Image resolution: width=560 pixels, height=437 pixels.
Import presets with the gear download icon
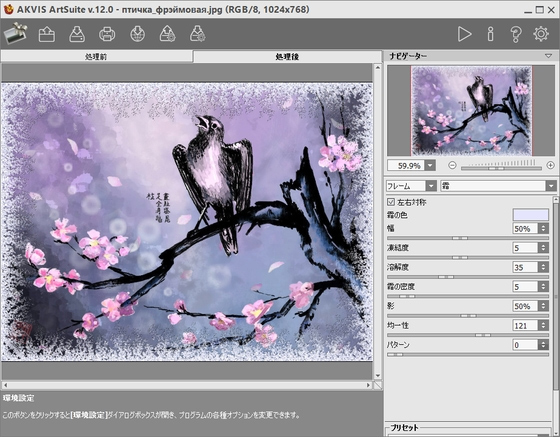(198, 35)
